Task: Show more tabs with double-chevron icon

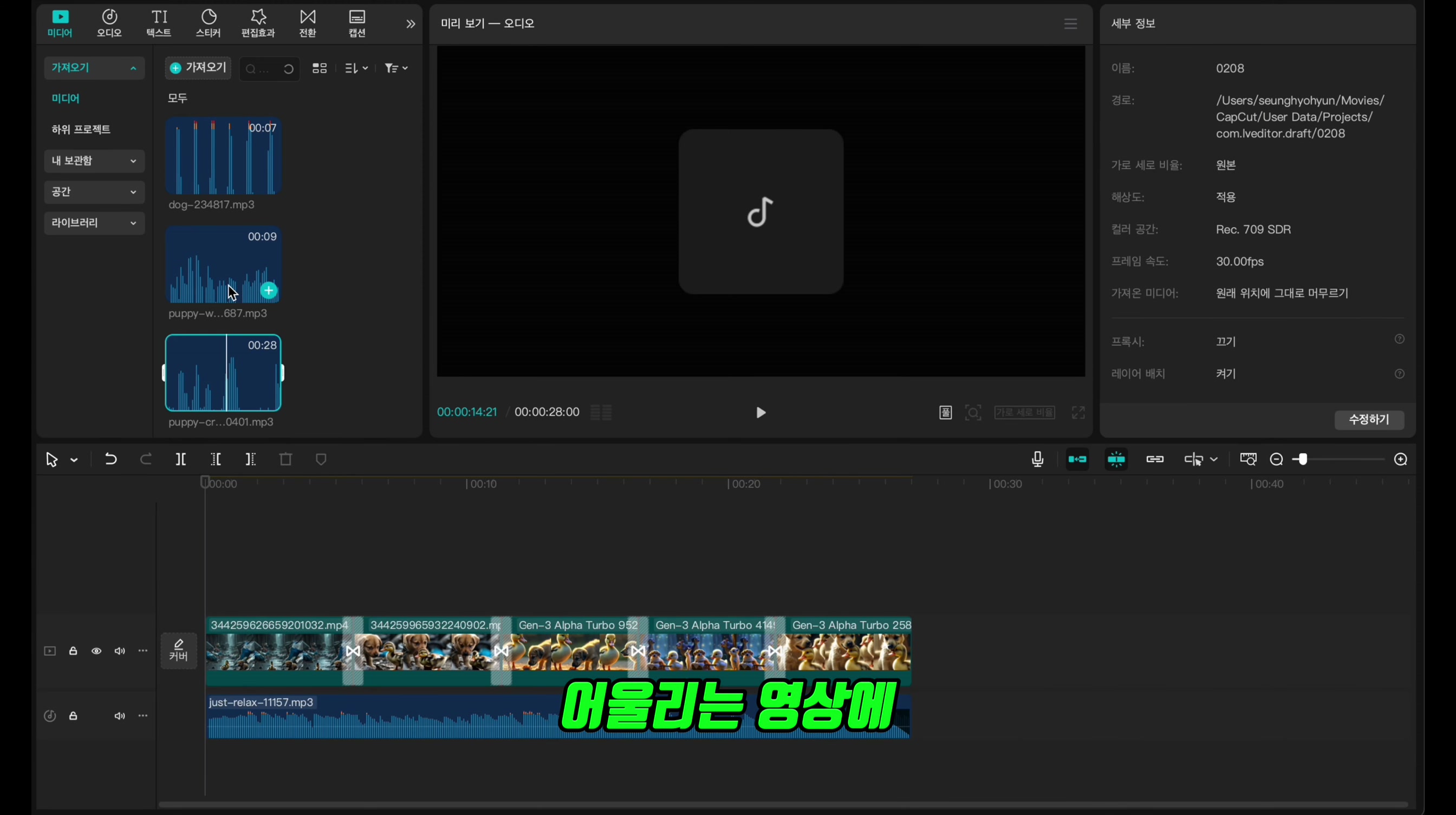Action: tap(411, 24)
